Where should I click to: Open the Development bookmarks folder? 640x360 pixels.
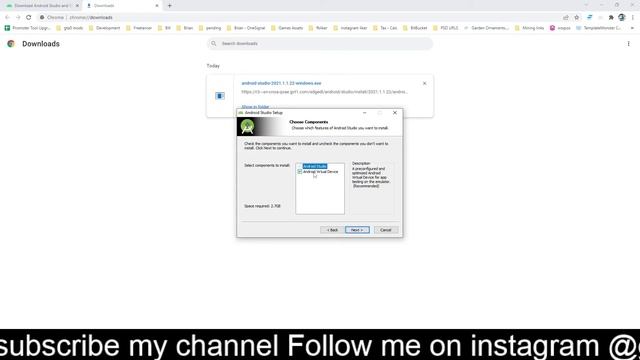point(104,28)
